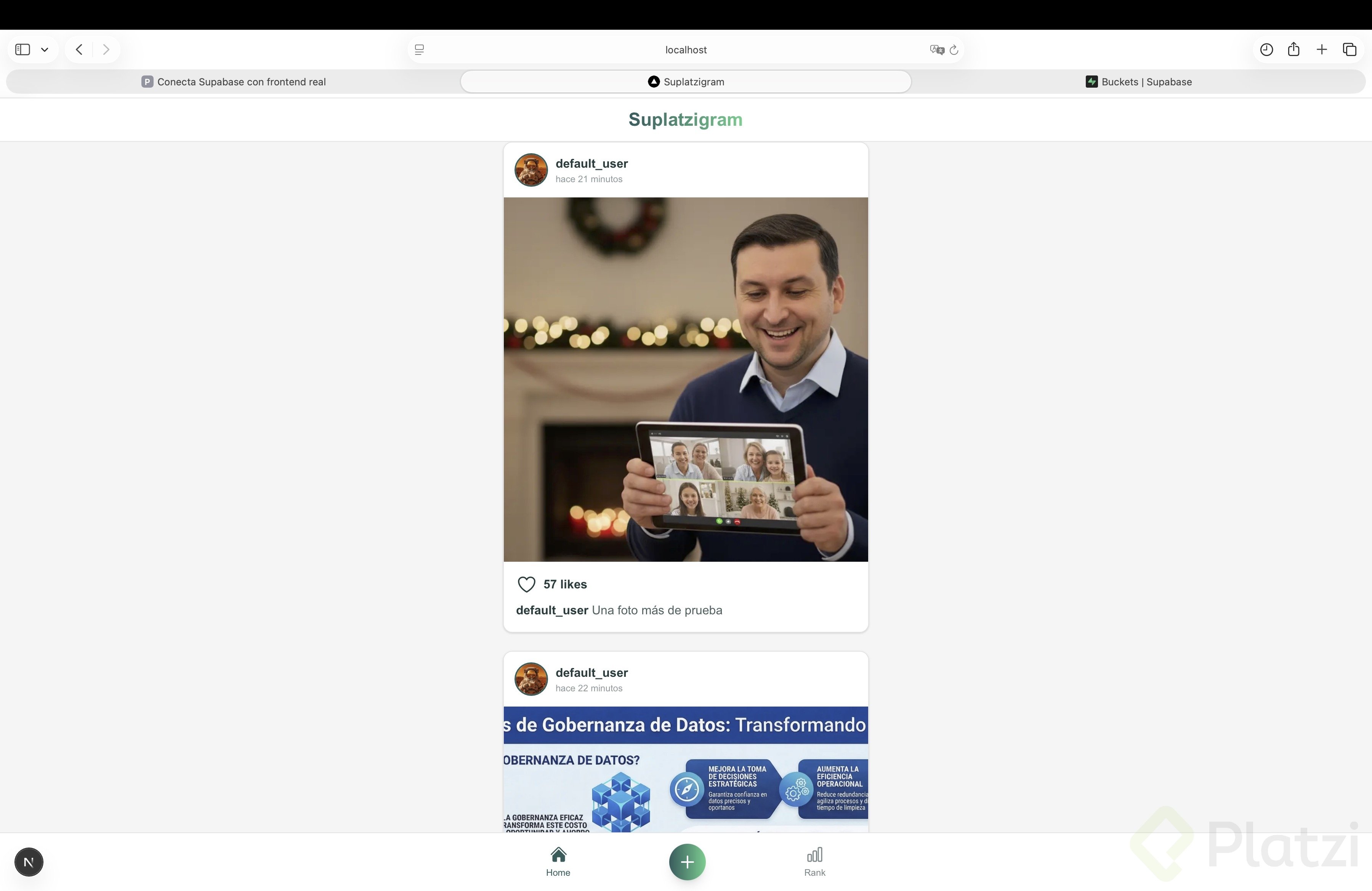Expand the sidebar tab group dropdown arrow
The width and height of the screenshot is (1372, 891).
(x=44, y=50)
